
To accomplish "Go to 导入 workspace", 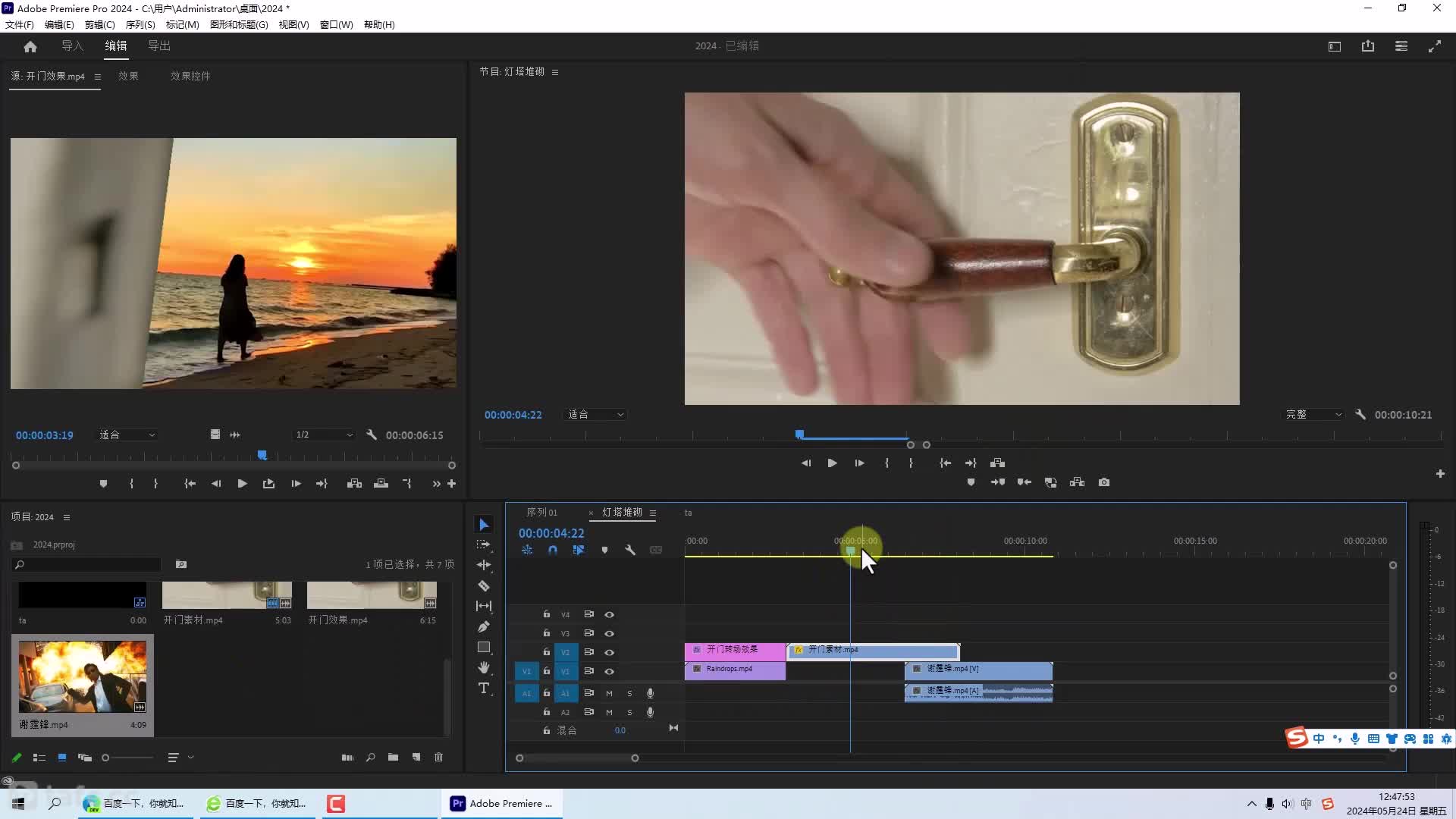I will coord(73,46).
